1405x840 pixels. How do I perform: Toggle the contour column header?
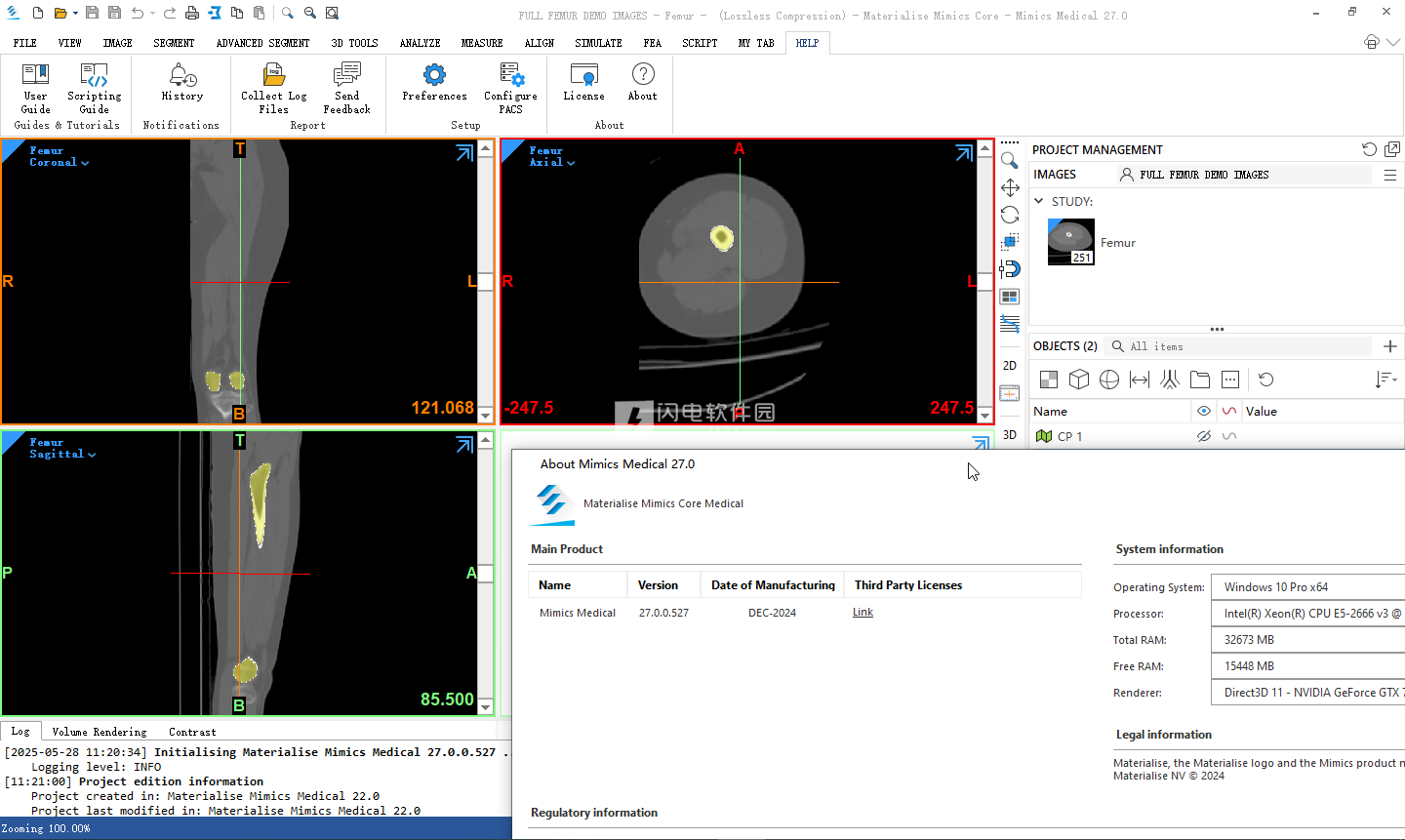[x=1229, y=411]
